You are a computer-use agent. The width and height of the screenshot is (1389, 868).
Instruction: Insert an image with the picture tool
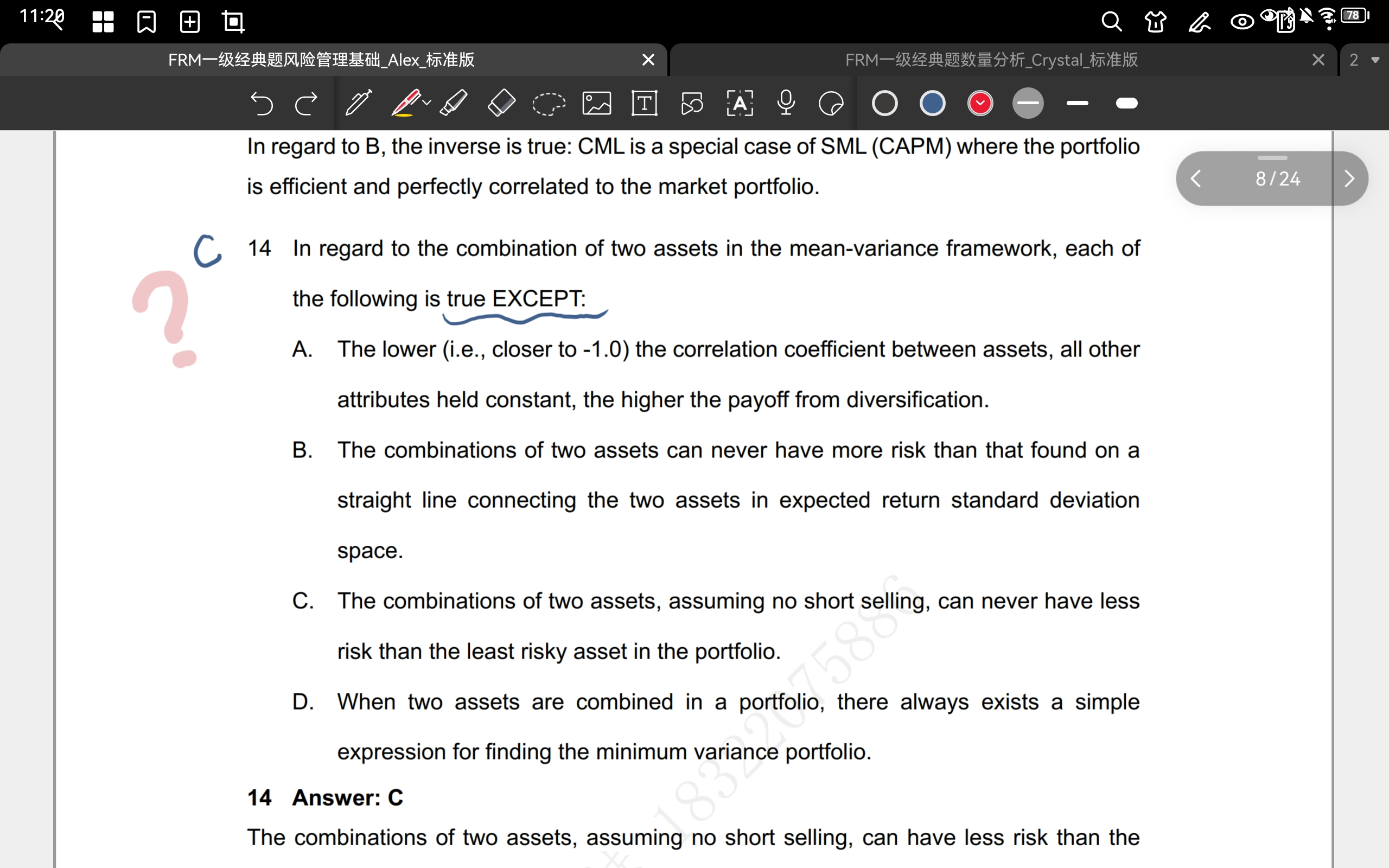pyautogui.click(x=596, y=104)
